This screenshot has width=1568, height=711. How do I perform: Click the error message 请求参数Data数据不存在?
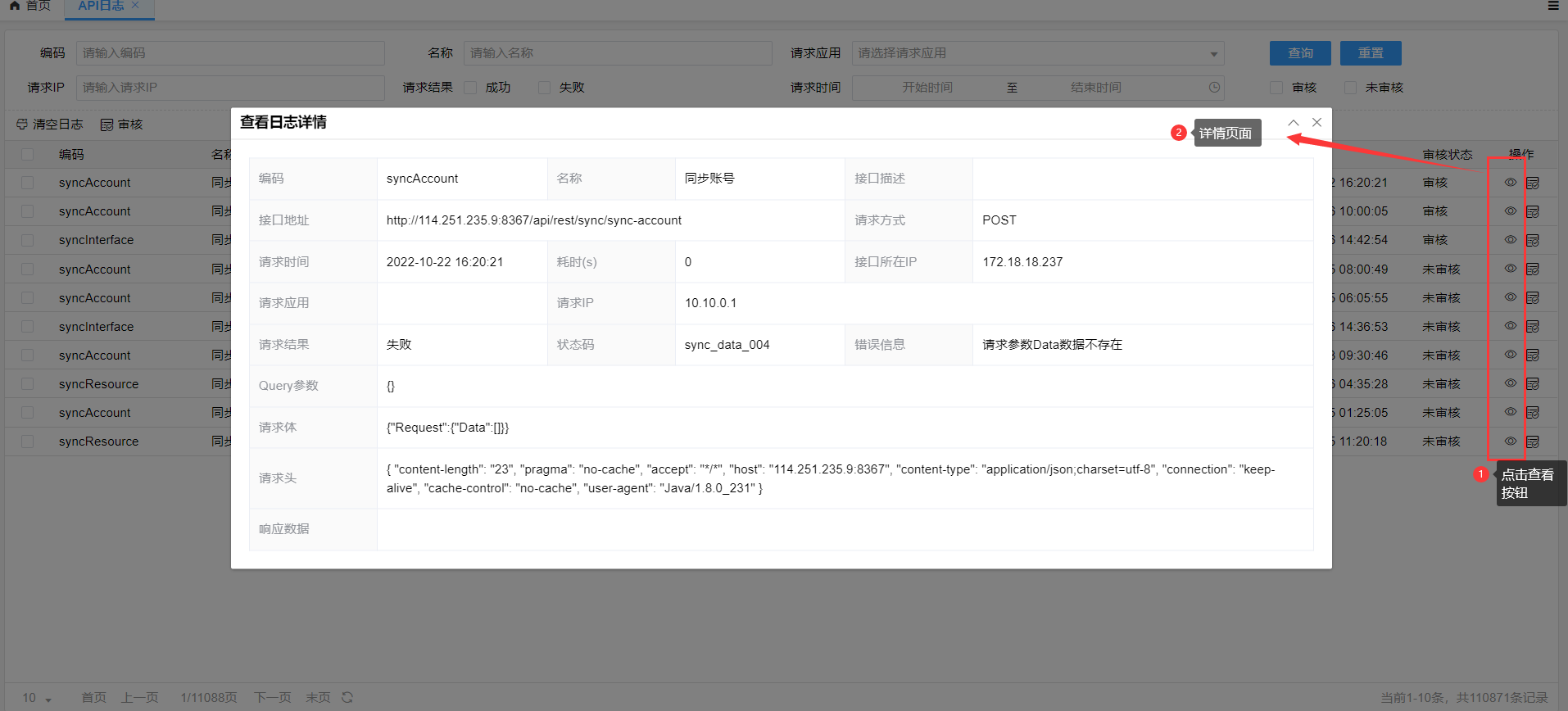coord(1053,345)
